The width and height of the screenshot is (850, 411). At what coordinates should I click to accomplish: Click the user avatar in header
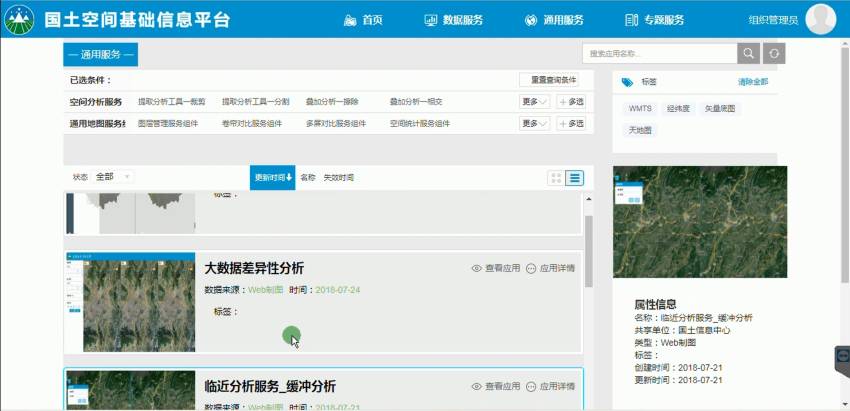click(820, 19)
